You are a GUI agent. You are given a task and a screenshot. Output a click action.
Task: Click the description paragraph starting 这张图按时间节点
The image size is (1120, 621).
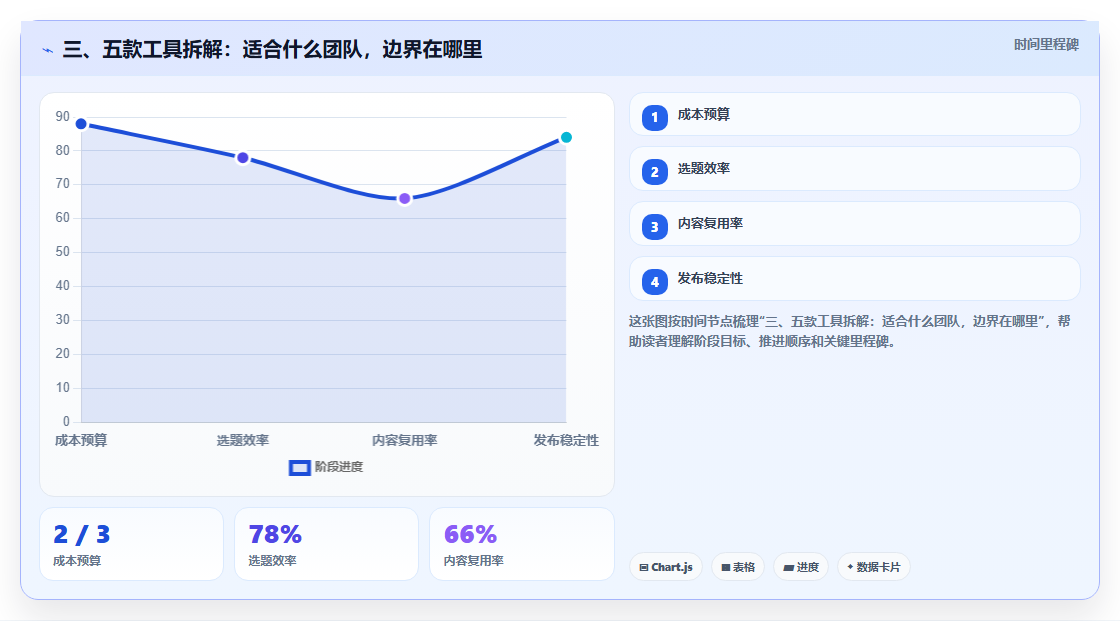(x=849, y=332)
